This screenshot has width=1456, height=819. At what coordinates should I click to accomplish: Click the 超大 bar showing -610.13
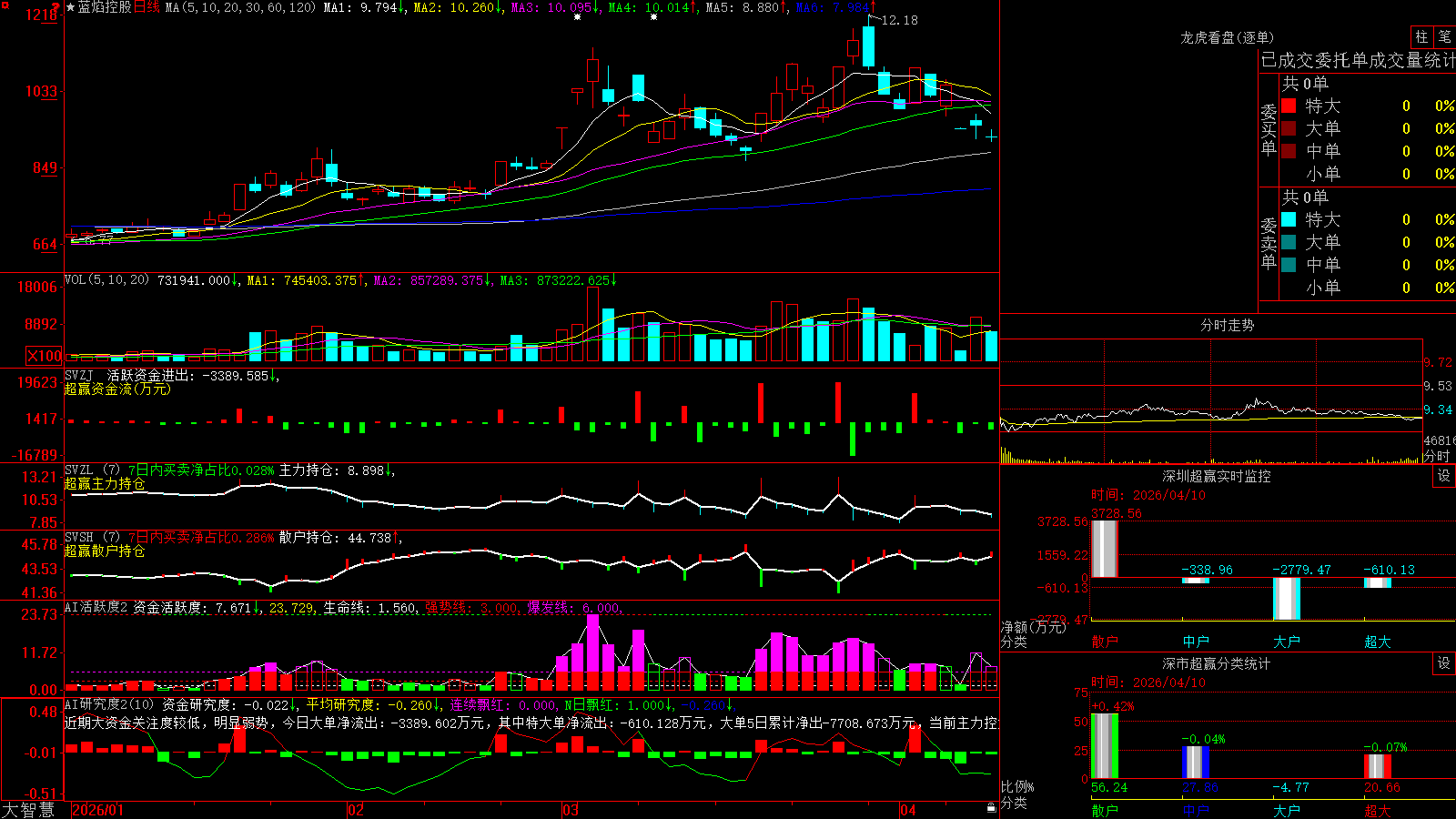coord(1378,582)
